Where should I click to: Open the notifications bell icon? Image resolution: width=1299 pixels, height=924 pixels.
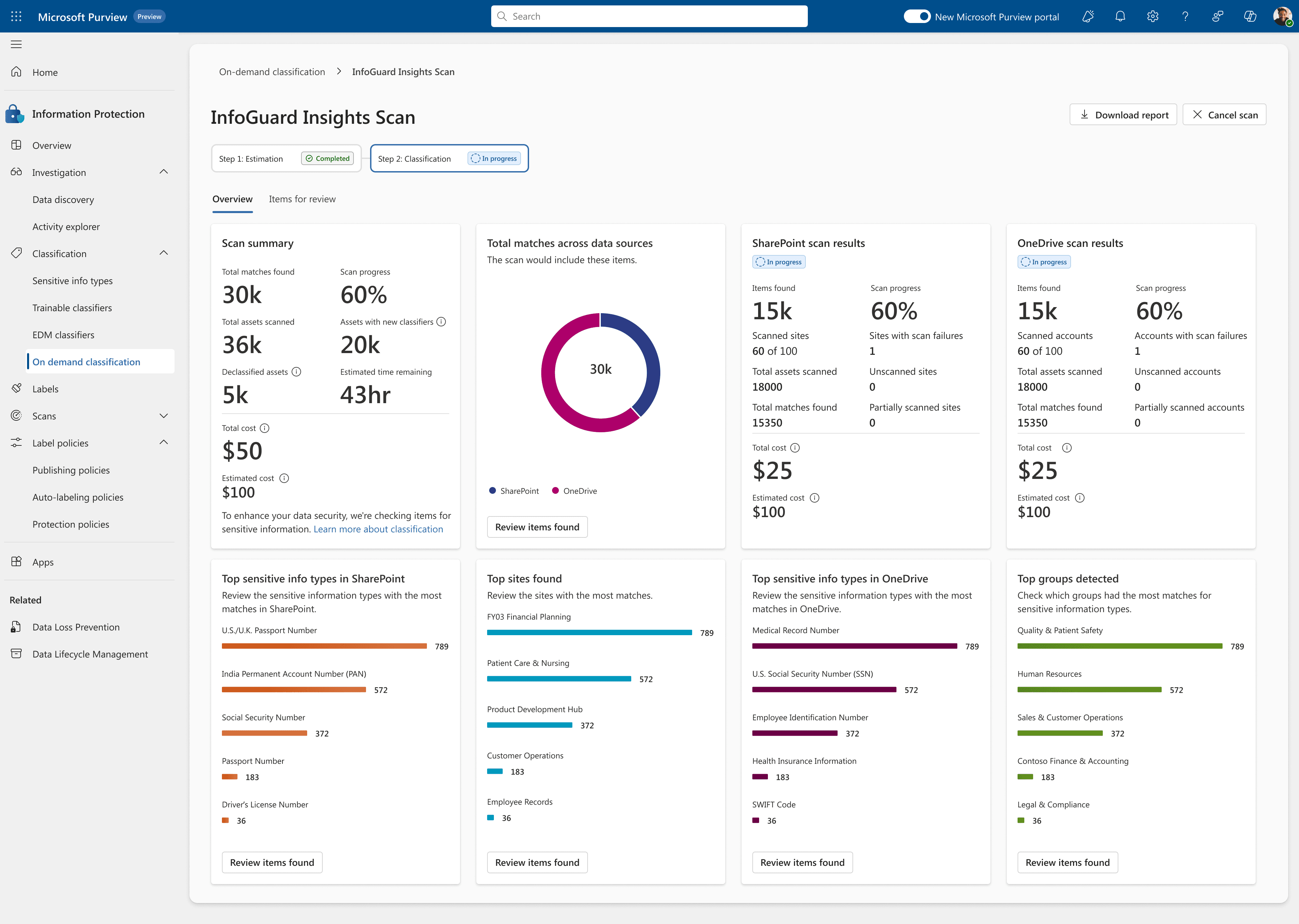[x=1120, y=17]
